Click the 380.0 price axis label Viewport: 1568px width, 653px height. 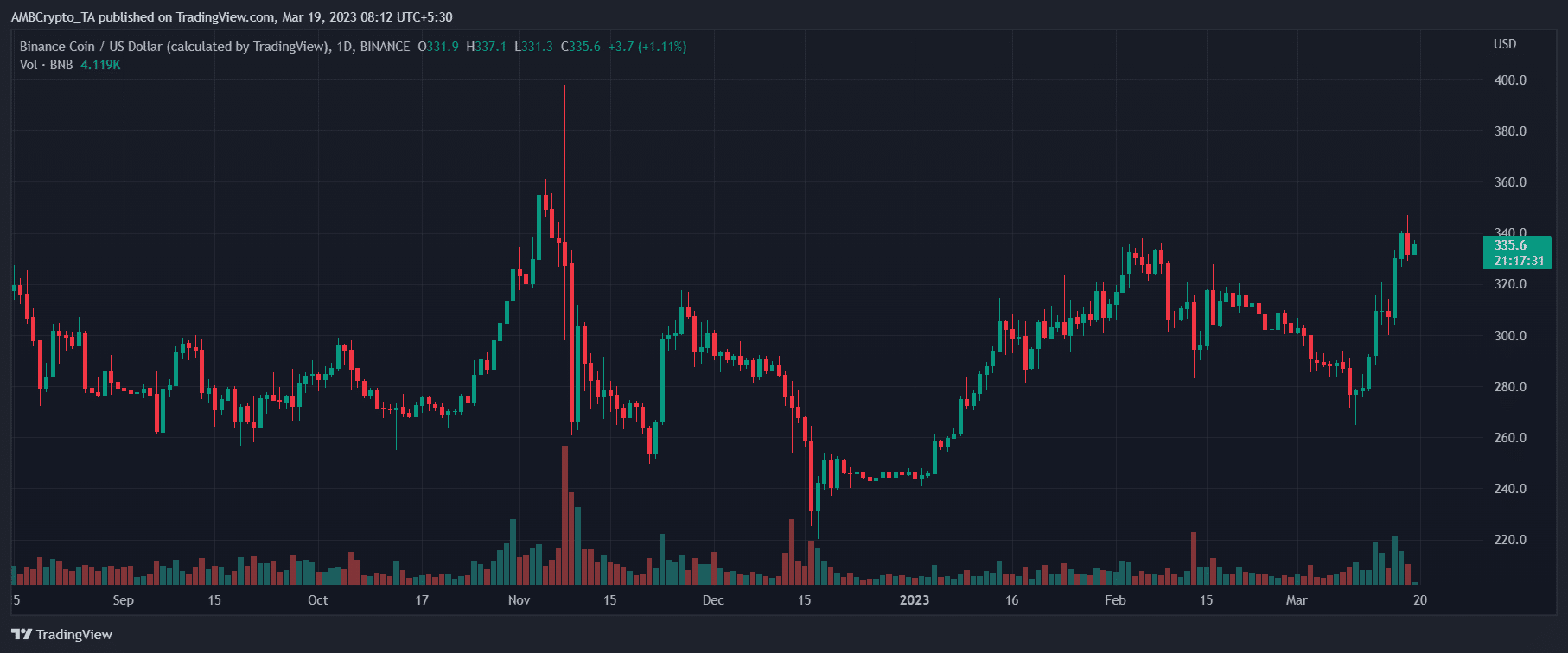[1510, 131]
